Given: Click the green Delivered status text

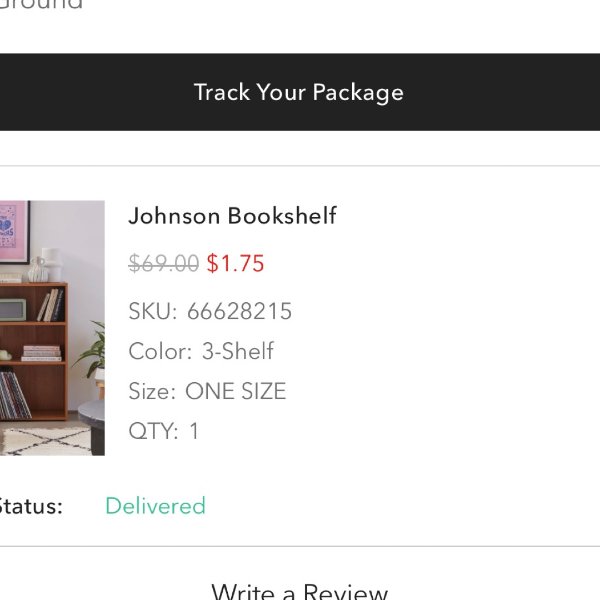Looking at the screenshot, I should [155, 506].
